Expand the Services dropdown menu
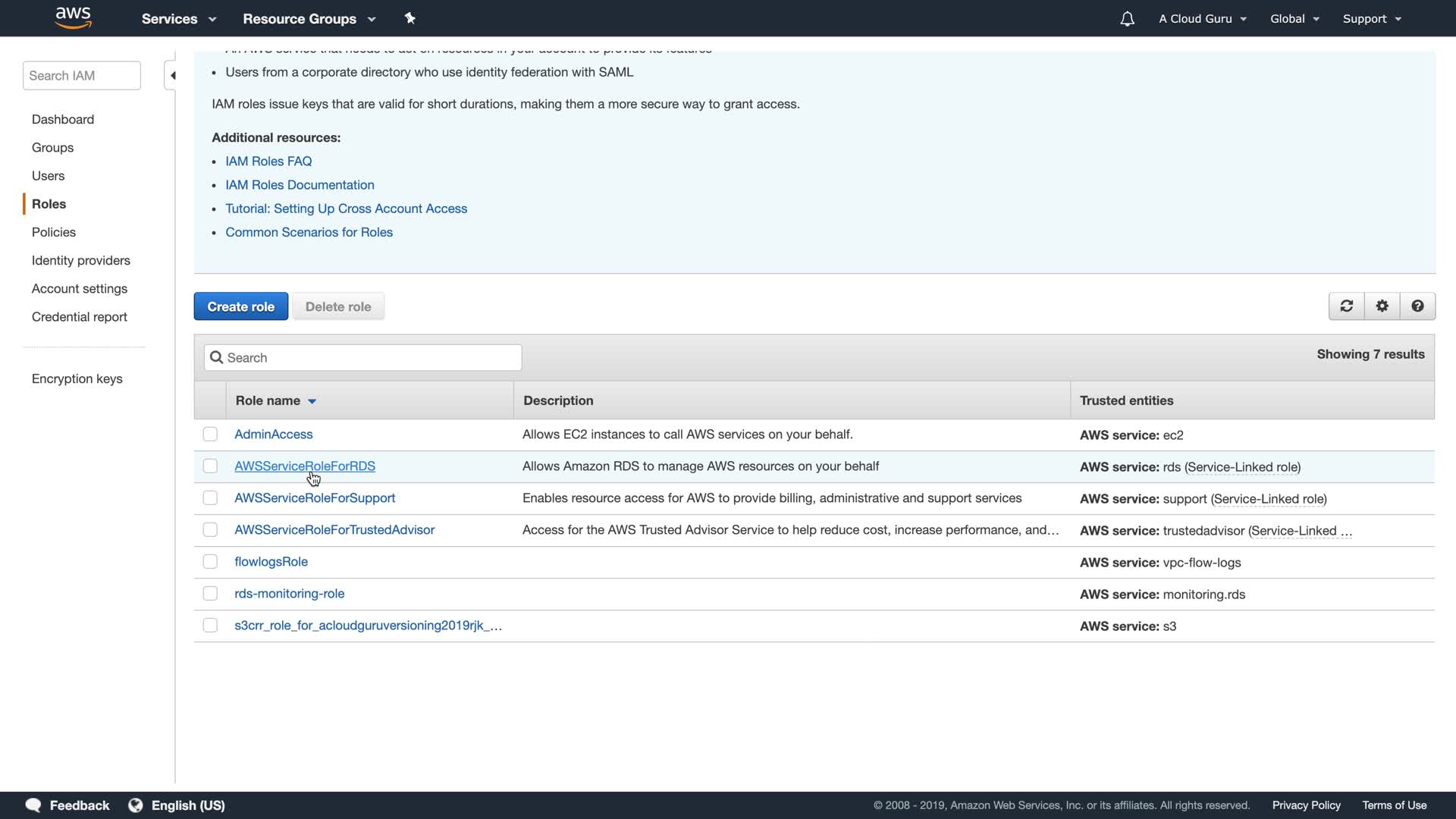 178,19
